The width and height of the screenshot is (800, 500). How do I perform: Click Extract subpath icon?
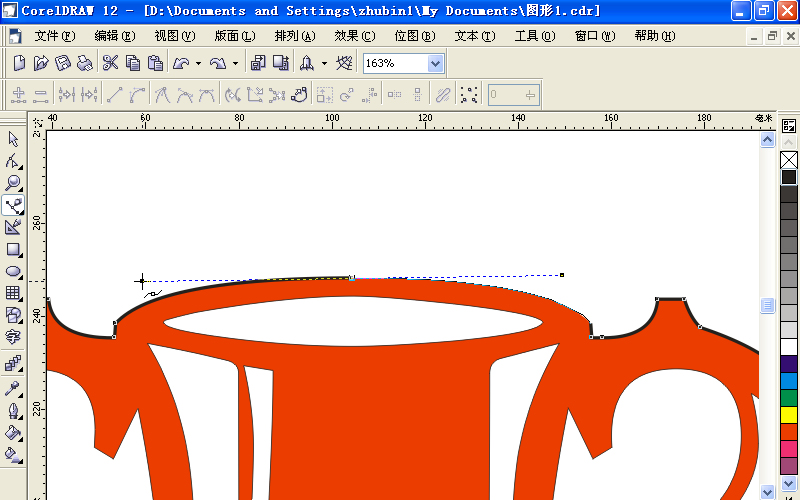click(x=277, y=95)
